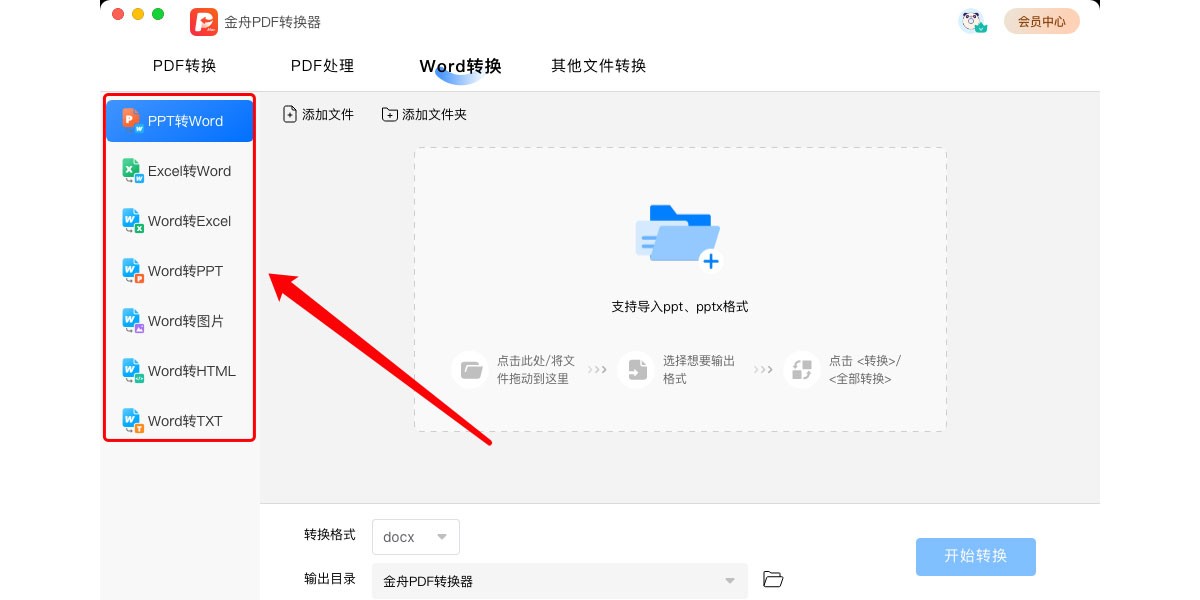
Task: Click the panda user avatar icon
Action: pos(971,21)
